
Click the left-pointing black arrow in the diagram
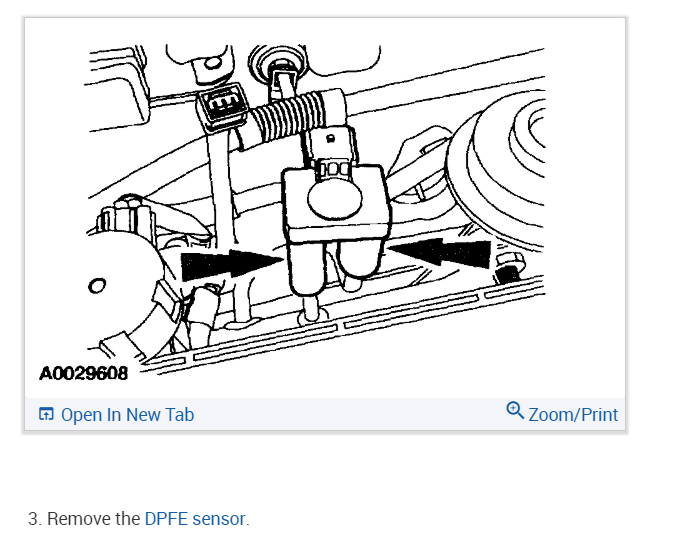[440, 252]
